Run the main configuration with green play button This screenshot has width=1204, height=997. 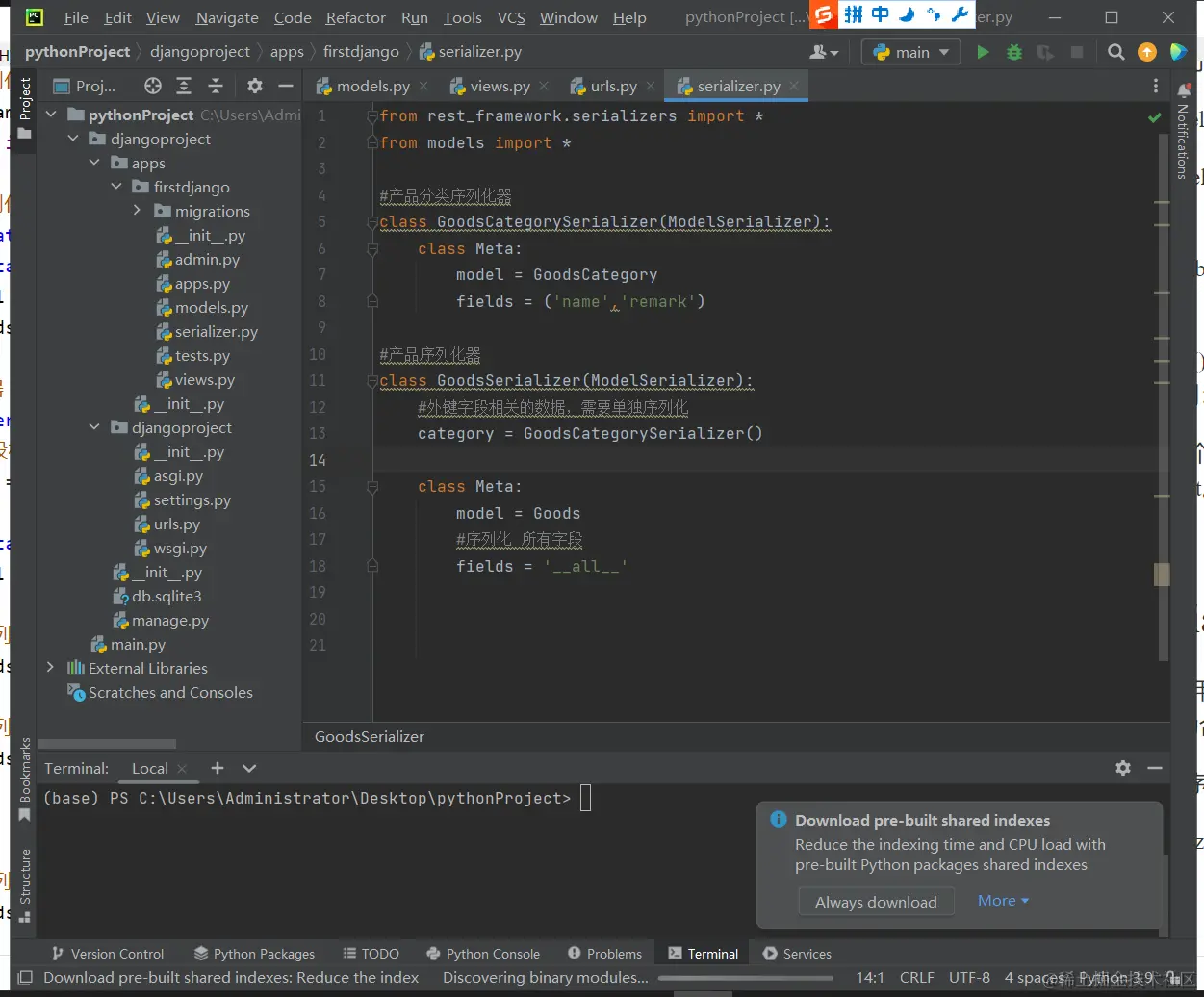coord(983,52)
